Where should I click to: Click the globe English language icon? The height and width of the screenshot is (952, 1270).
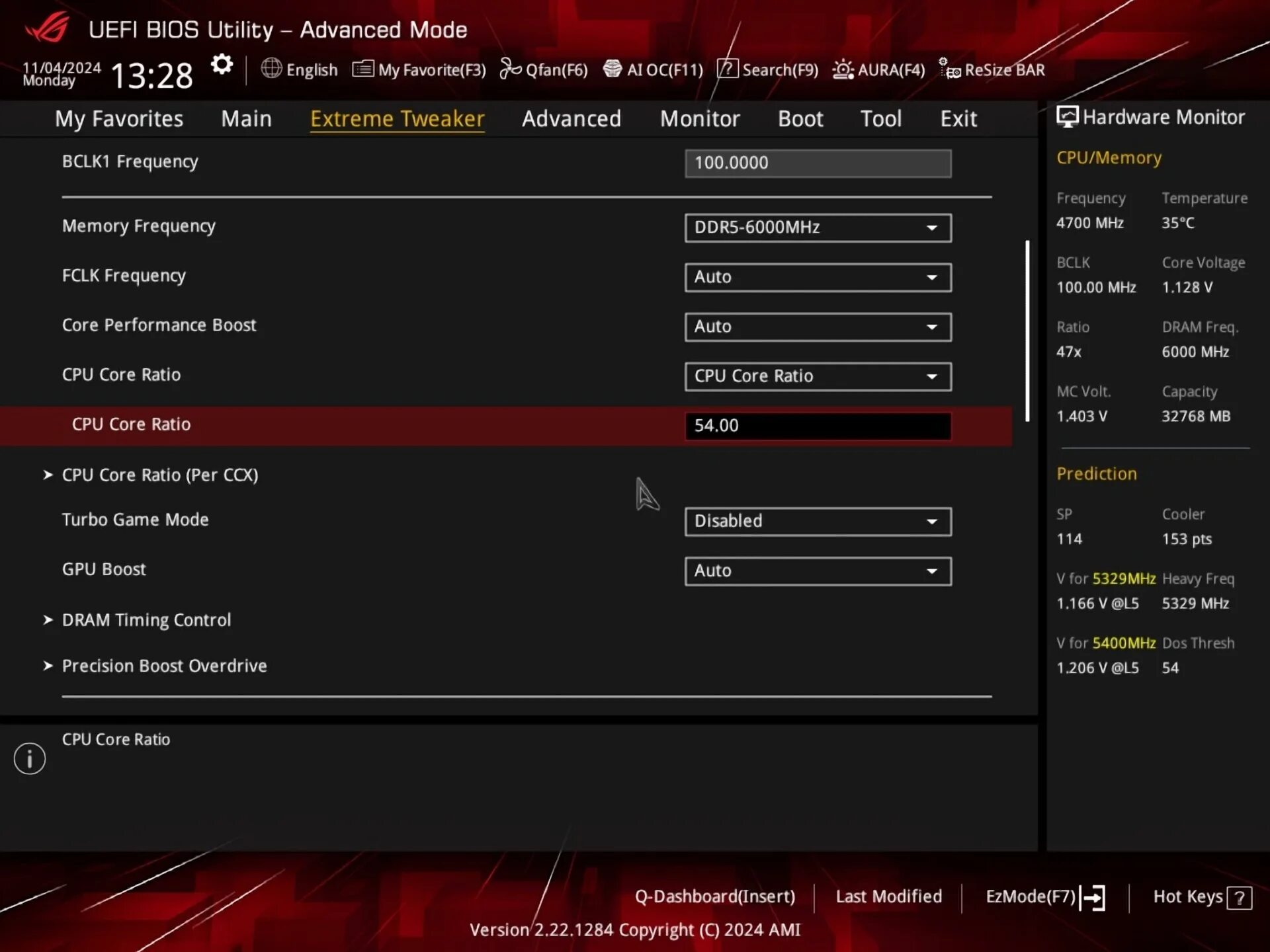[x=271, y=69]
